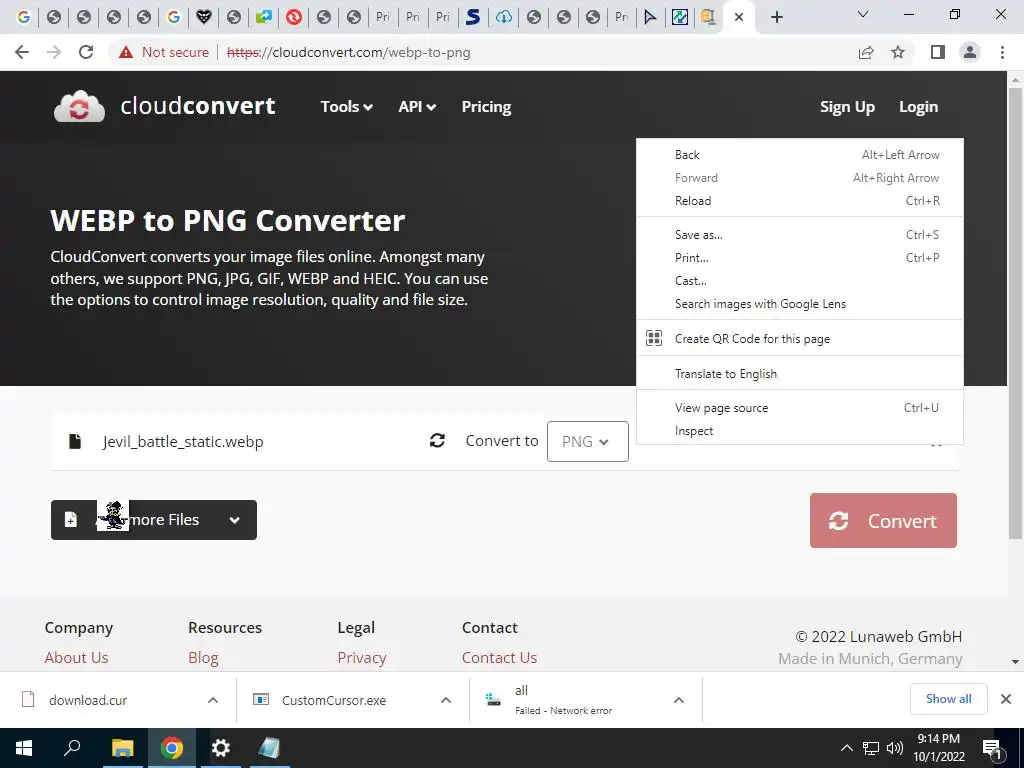
Task: Open the PNG output format dropdown
Action: pyautogui.click(x=588, y=441)
